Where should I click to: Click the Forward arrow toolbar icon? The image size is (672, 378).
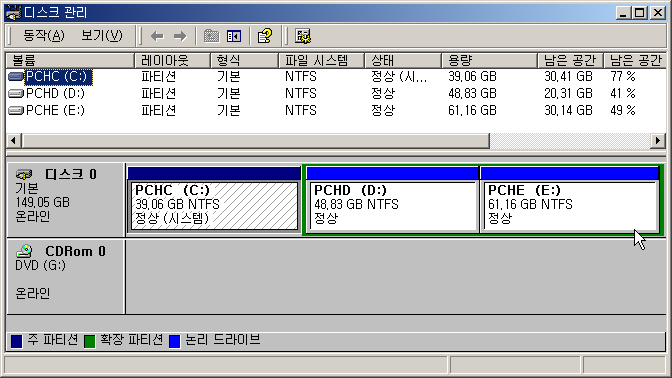point(180,36)
